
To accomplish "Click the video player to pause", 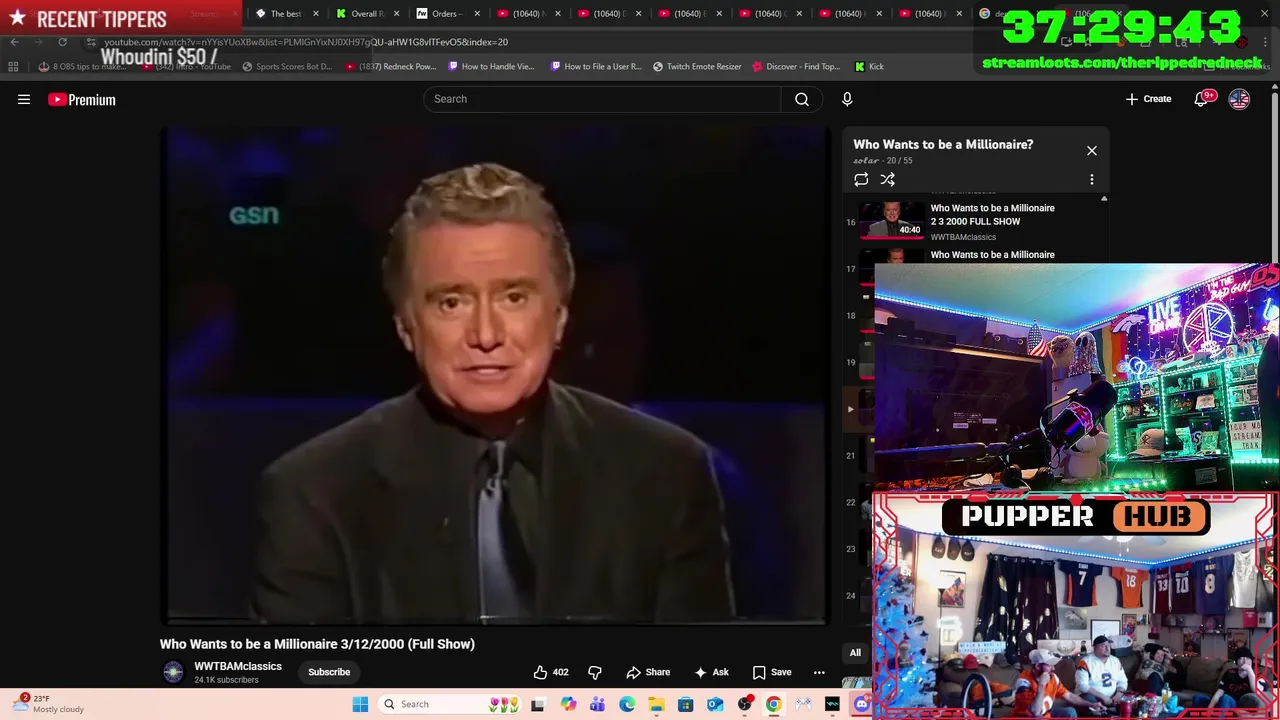I will [x=495, y=375].
